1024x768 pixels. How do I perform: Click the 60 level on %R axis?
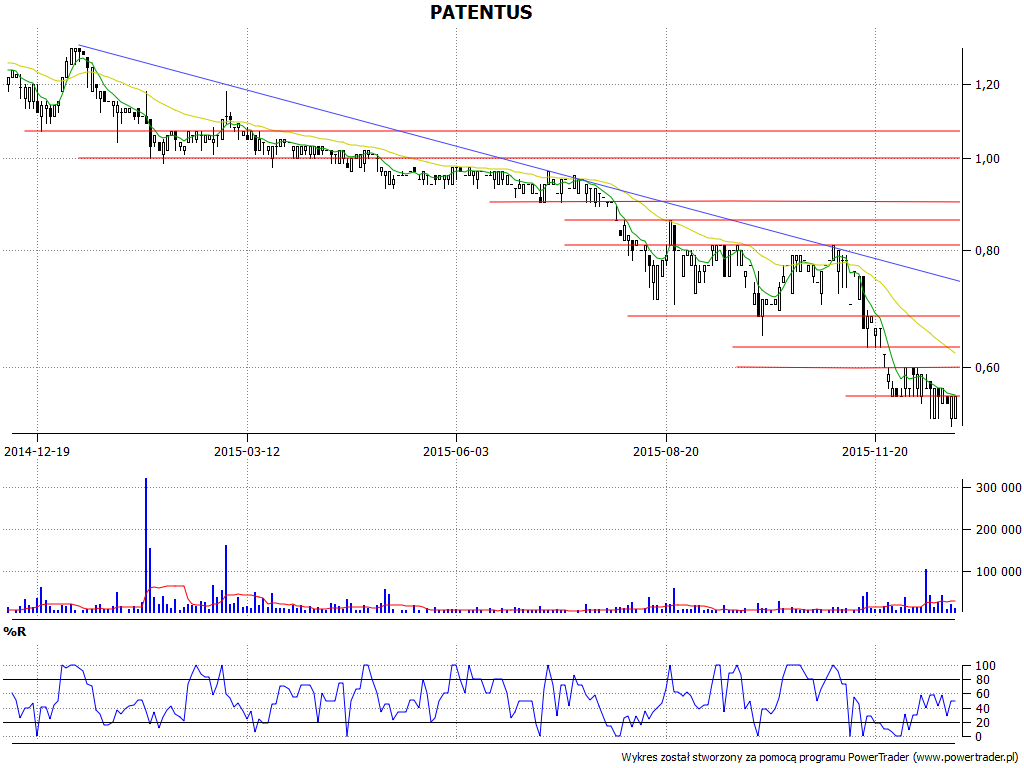(985, 694)
